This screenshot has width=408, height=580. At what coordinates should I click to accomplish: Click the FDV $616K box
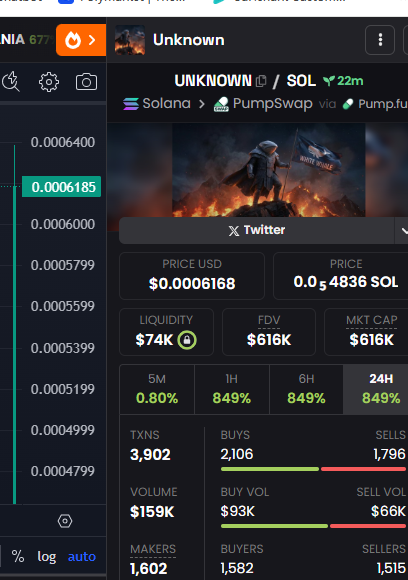(x=269, y=332)
